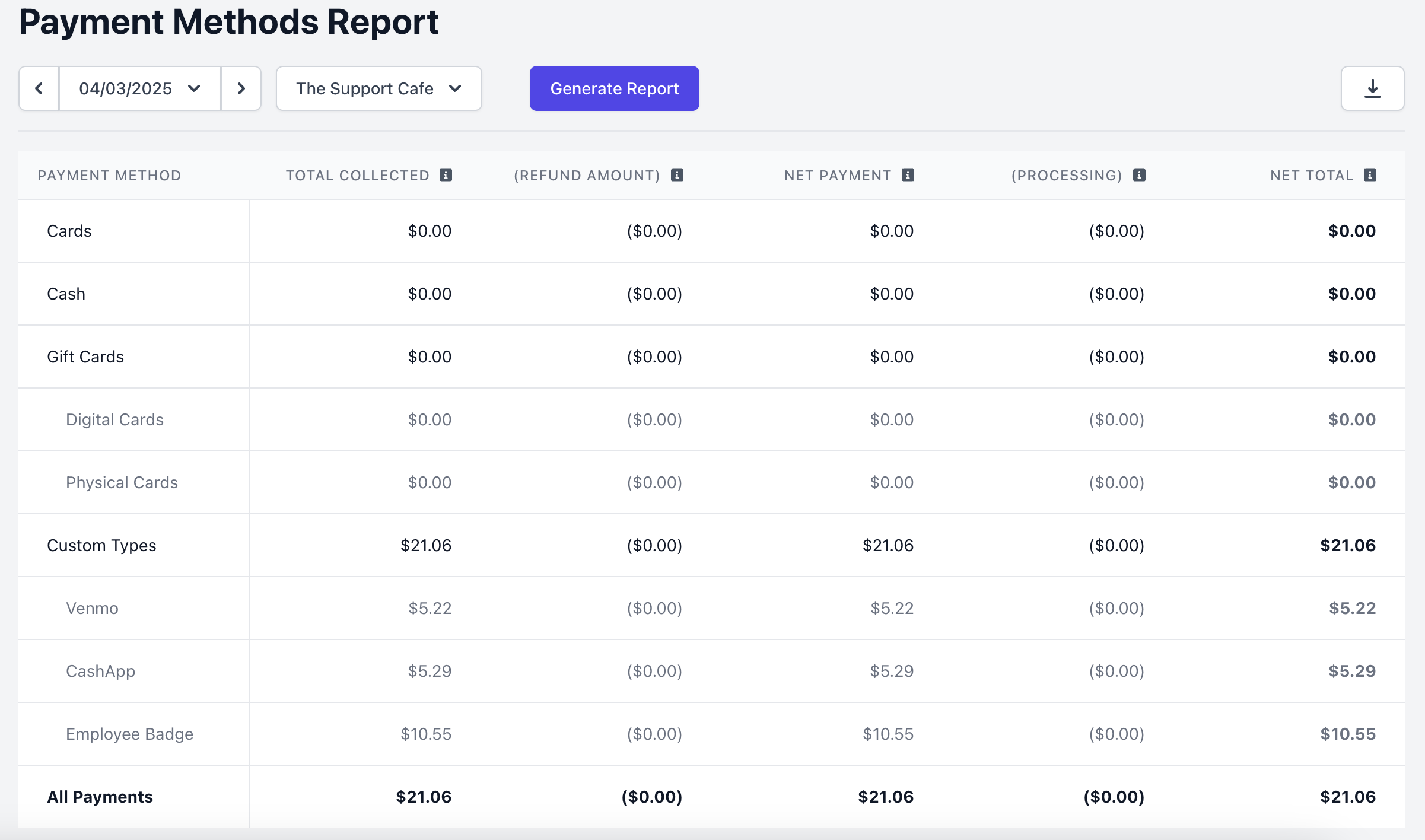Click Cards row net total value
The width and height of the screenshot is (1425, 840).
(1351, 231)
